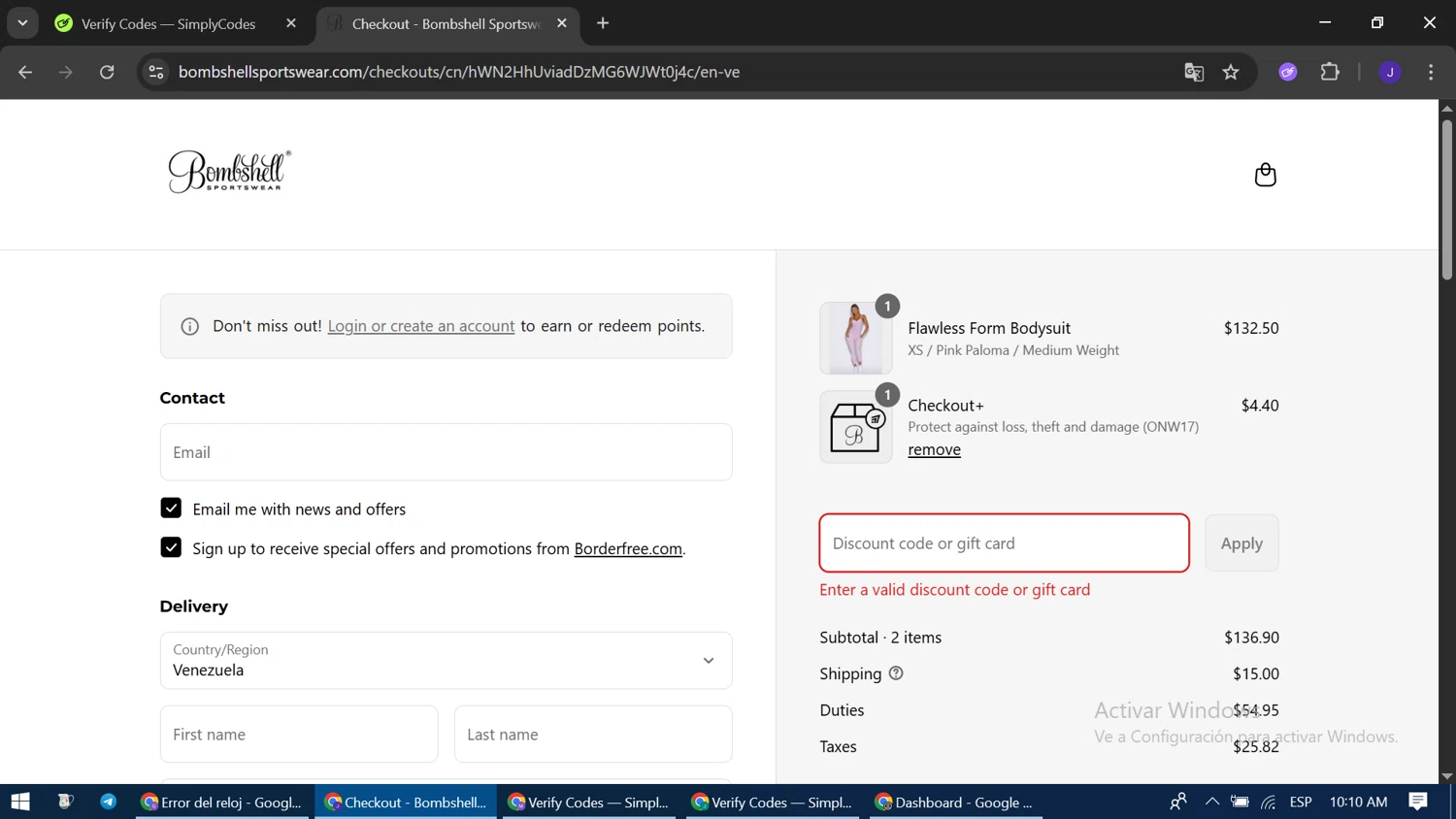View site information in the address bar

[x=156, y=72]
